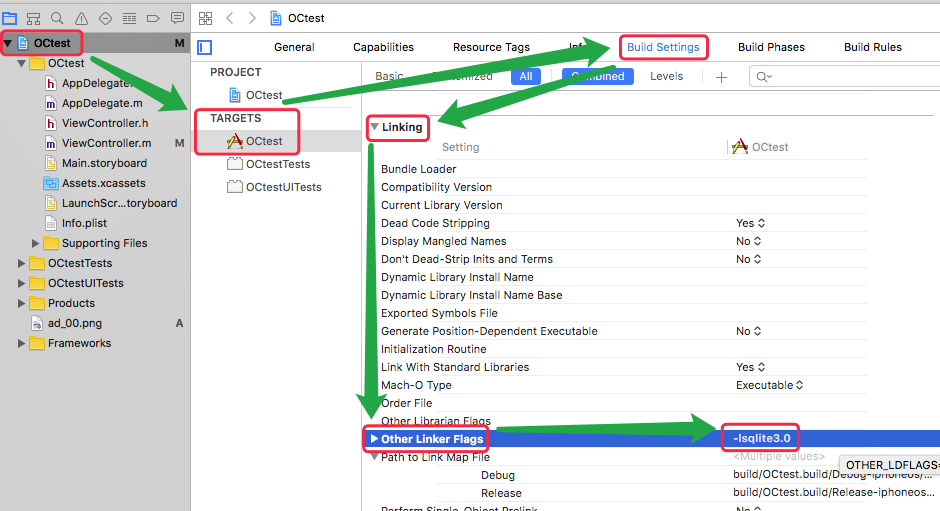Open the Mach-O Type Executable dropdown
This screenshot has width=940, height=511.
[x=769, y=385]
